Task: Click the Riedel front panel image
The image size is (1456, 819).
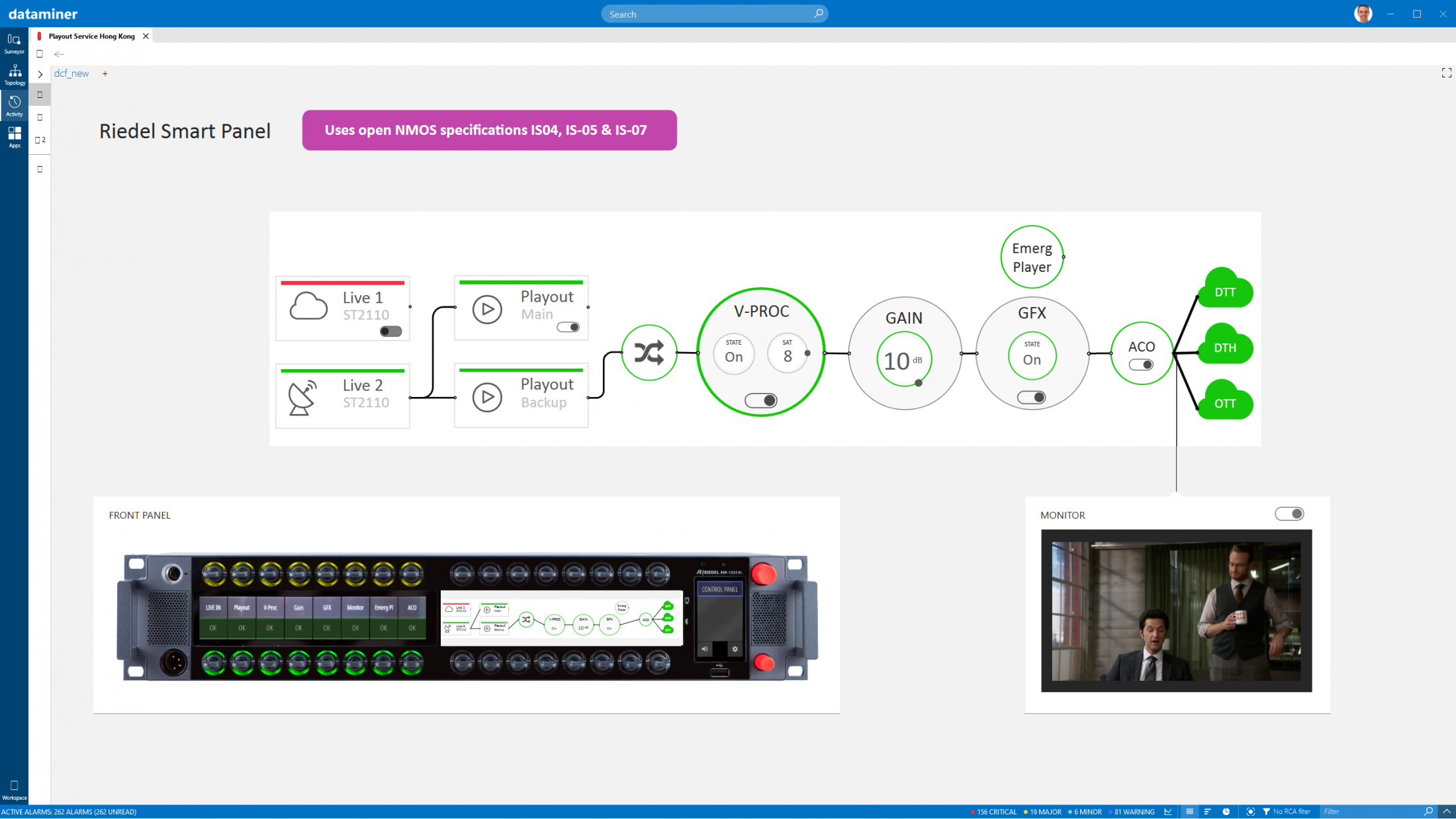Action: [x=467, y=617]
